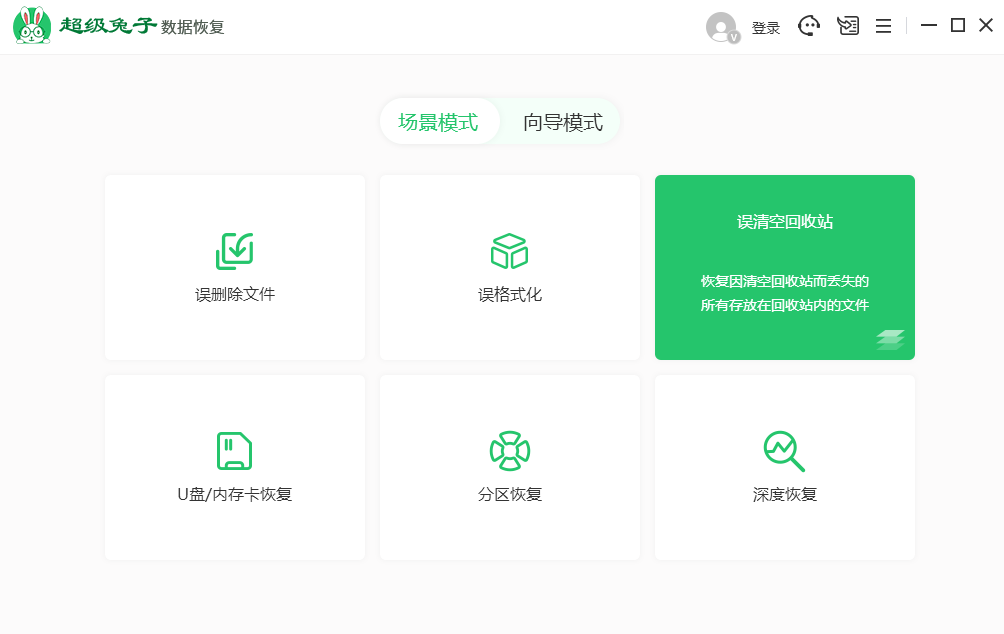This screenshot has height=634, width=1004.
Task: Click the SD card icon for U盘/内存卡恢复
Action: pyautogui.click(x=234, y=450)
